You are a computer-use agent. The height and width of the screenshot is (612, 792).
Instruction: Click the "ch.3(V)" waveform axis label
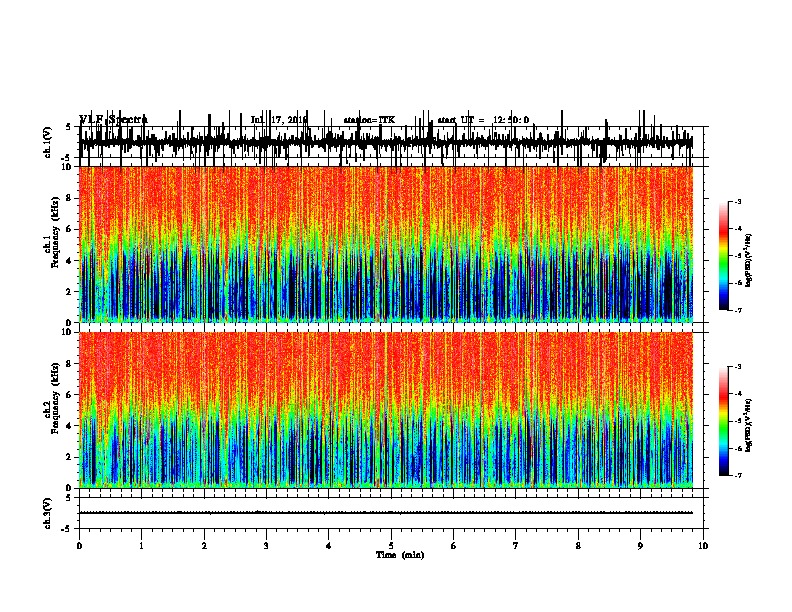[x=48, y=513]
